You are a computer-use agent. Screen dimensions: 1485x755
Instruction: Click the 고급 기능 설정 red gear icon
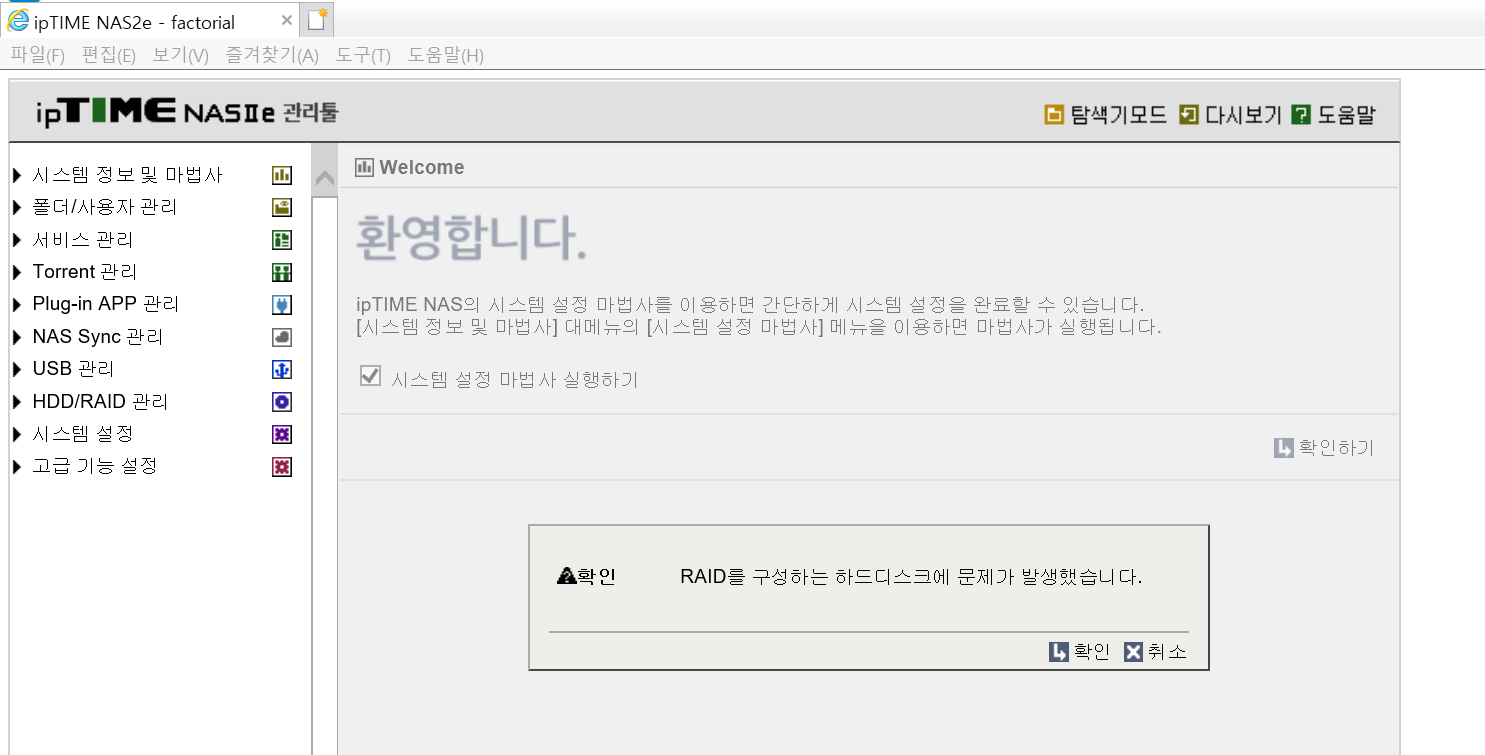click(x=282, y=466)
